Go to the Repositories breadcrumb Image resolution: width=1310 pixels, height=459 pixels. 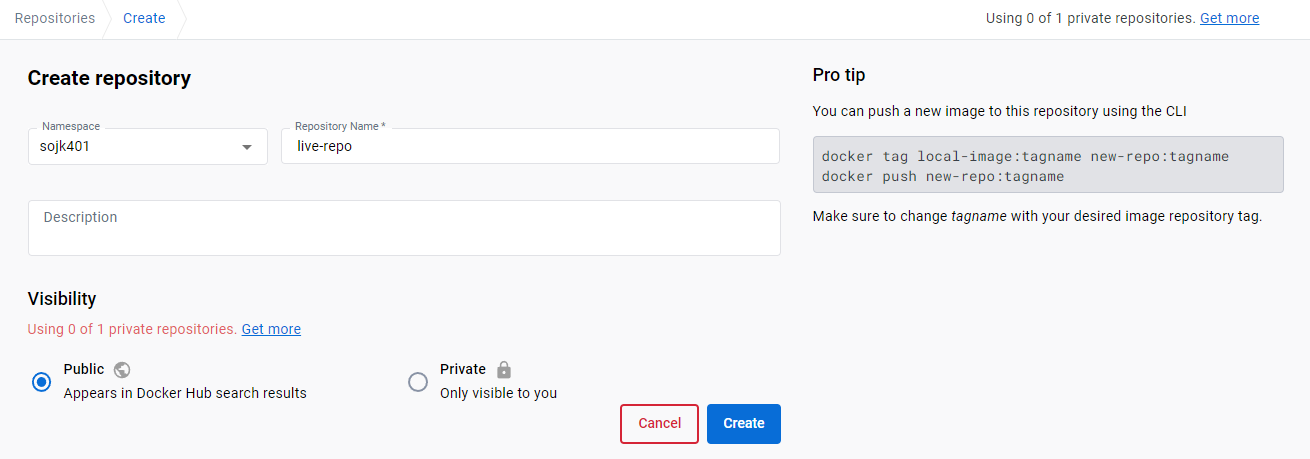point(55,18)
